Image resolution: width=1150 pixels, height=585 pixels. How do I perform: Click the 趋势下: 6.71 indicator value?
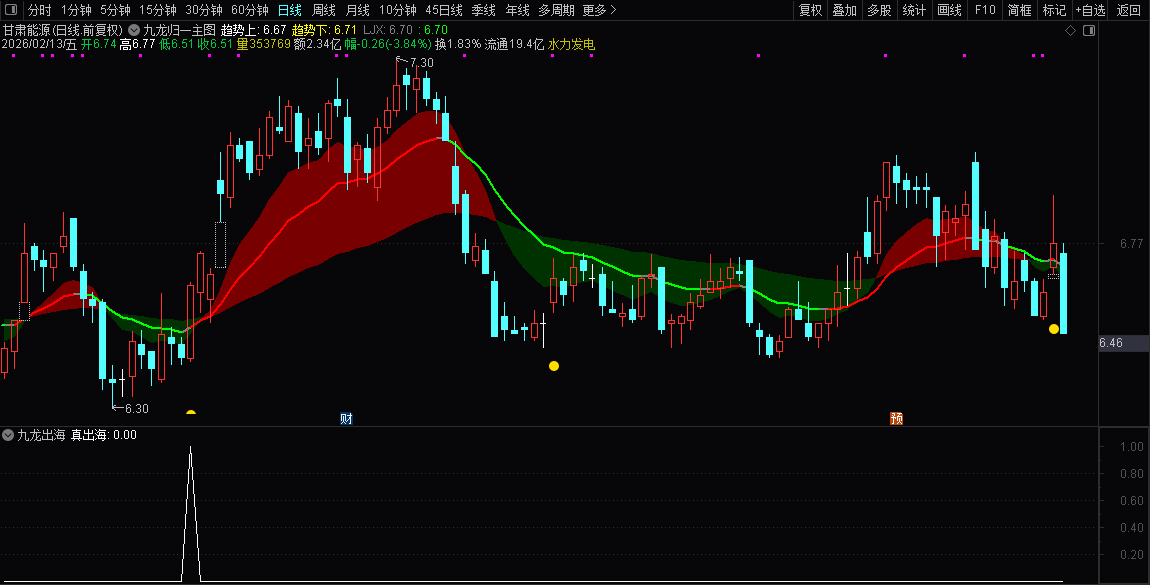pyautogui.click(x=324, y=30)
